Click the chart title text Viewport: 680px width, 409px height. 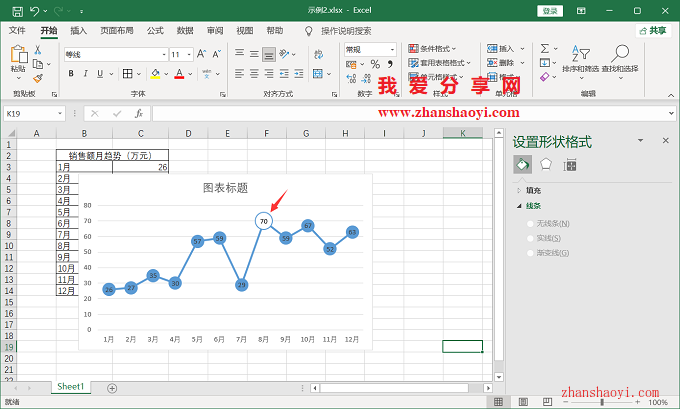tap(226, 188)
